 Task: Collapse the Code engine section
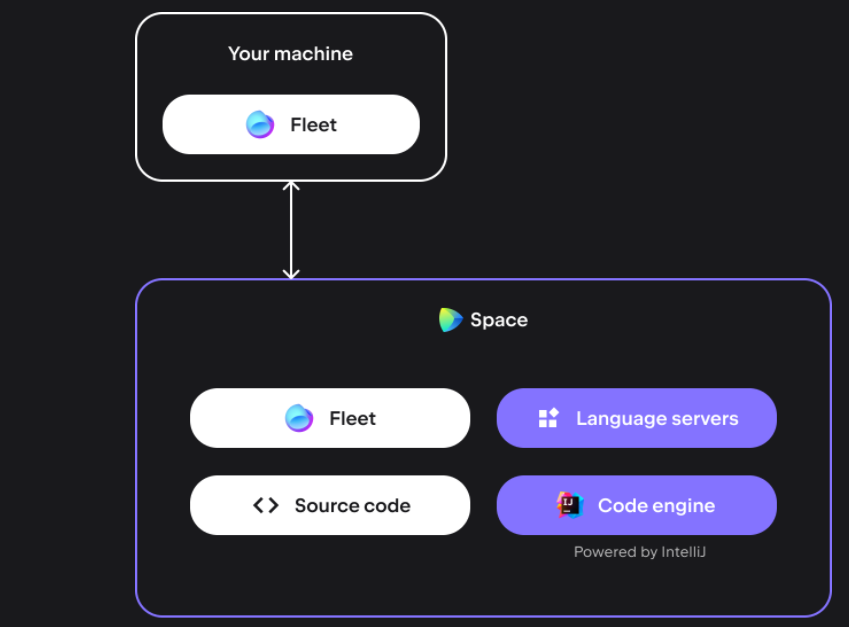coord(636,505)
